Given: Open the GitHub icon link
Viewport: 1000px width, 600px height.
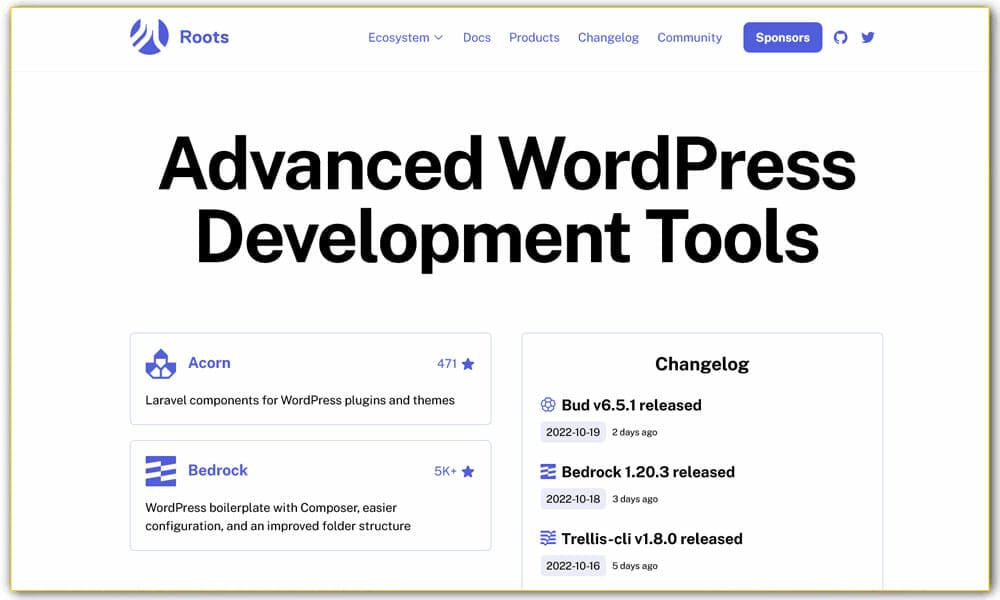Looking at the screenshot, I should [x=841, y=38].
